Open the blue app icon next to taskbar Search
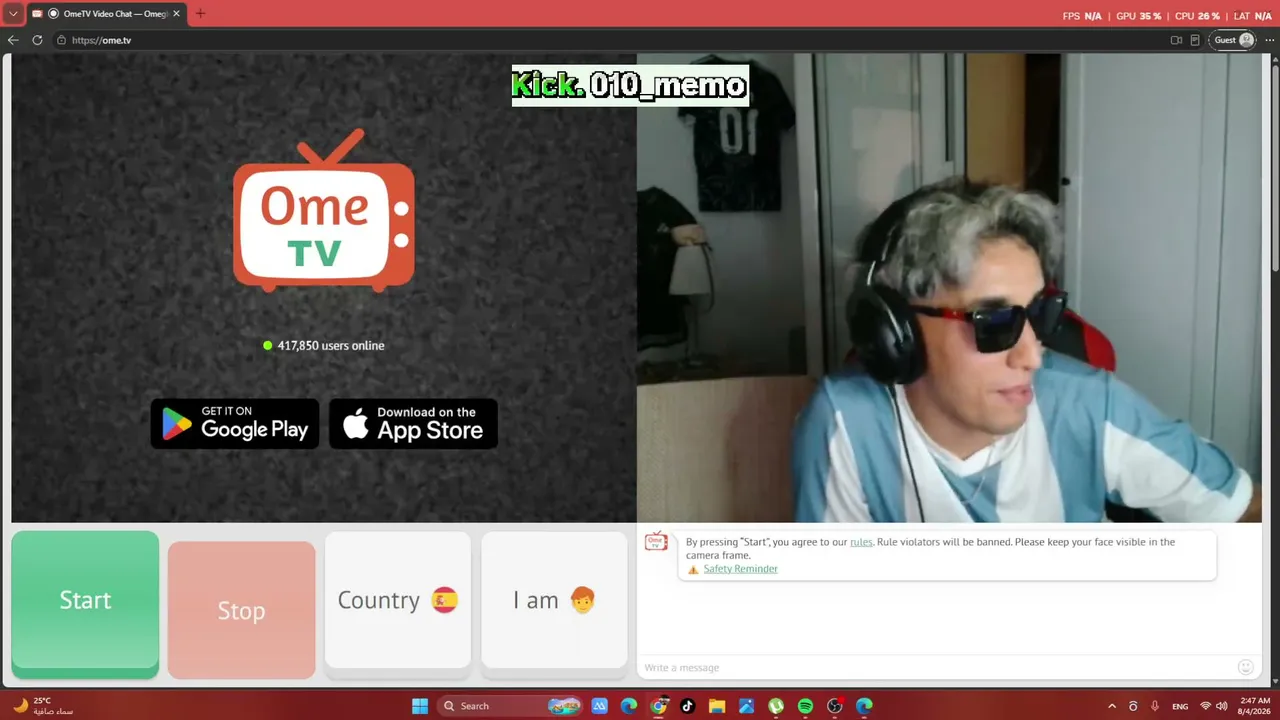The width and height of the screenshot is (1280, 720). pos(599,706)
